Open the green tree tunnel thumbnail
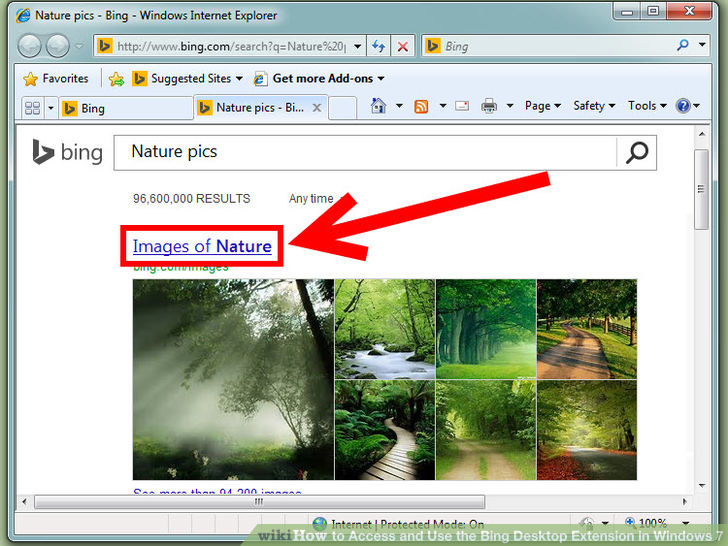Viewport: 728px width, 546px height. [x=486, y=329]
